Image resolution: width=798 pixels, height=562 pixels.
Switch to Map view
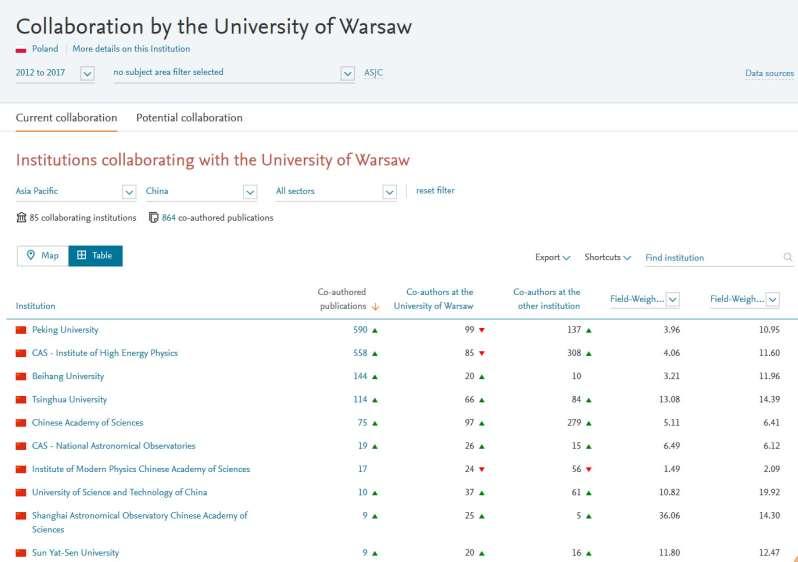pos(42,256)
